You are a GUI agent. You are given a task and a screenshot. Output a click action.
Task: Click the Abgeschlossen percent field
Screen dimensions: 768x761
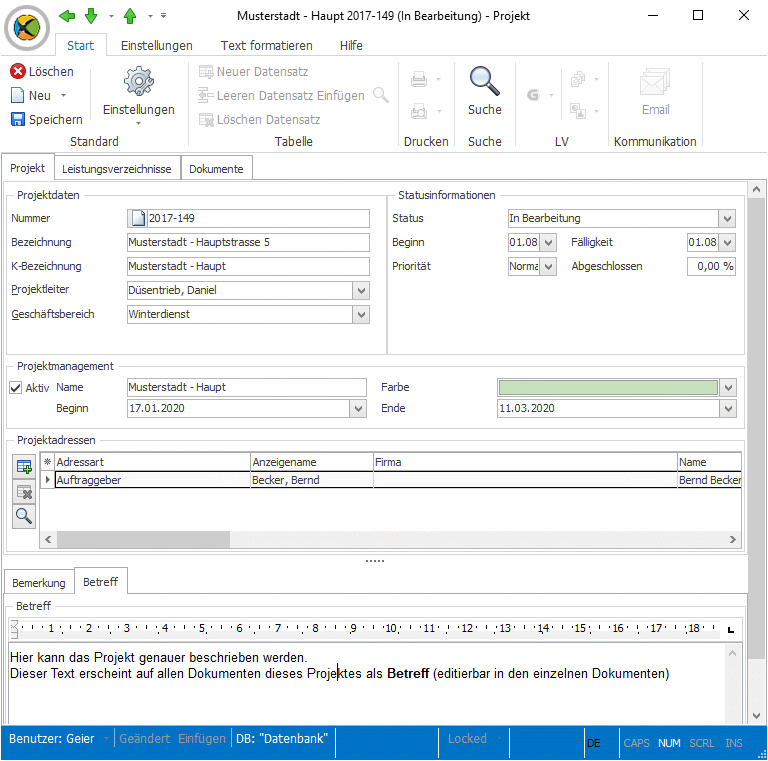click(x=711, y=266)
